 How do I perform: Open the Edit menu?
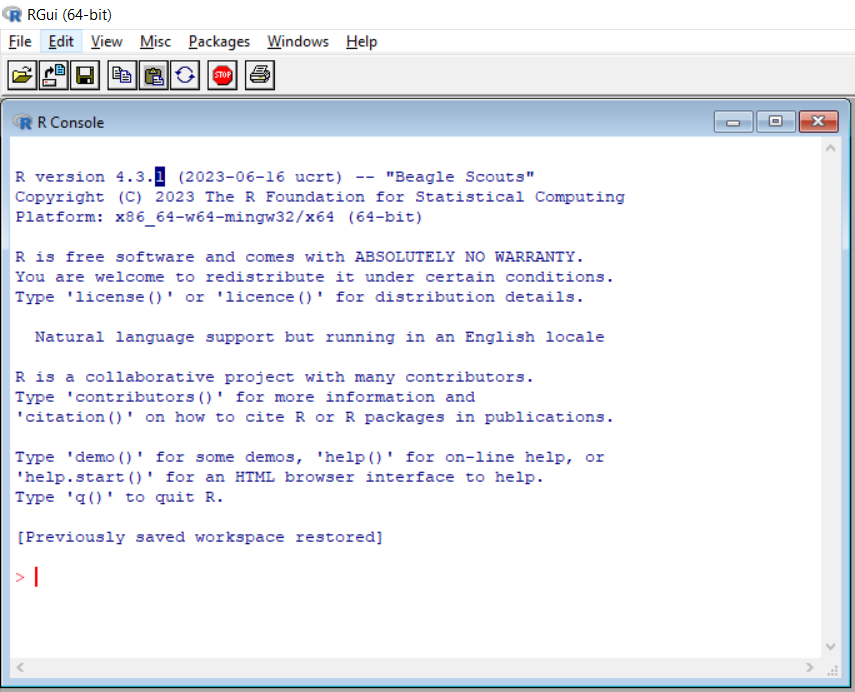(x=61, y=41)
